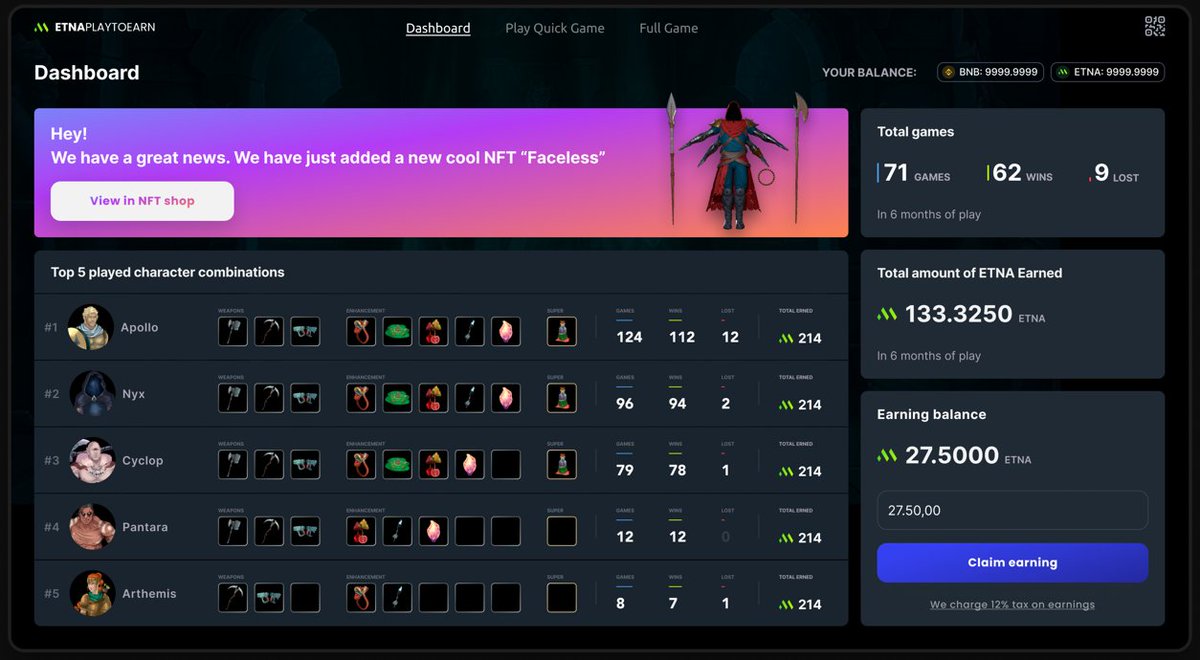Click the BNB coin icon in balance
Image resolution: width=1200 pixels, height=660 pixels.
point(949,72)
